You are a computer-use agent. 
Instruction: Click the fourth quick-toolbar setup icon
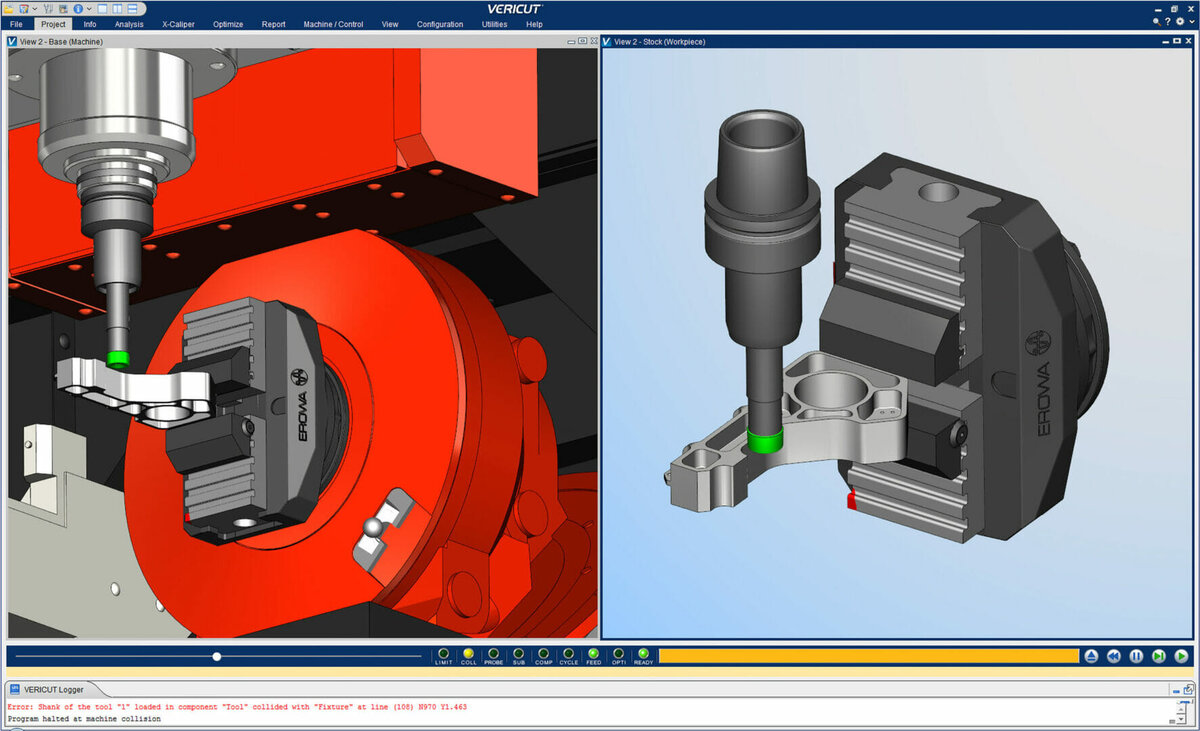63,8
